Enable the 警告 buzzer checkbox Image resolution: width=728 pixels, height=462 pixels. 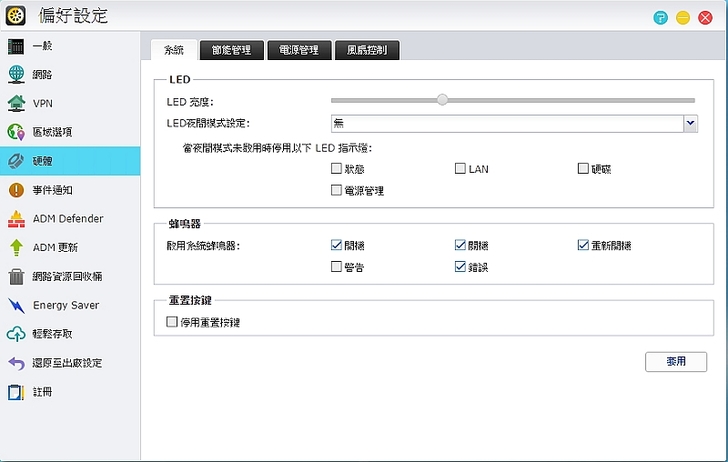pos(337,267)
